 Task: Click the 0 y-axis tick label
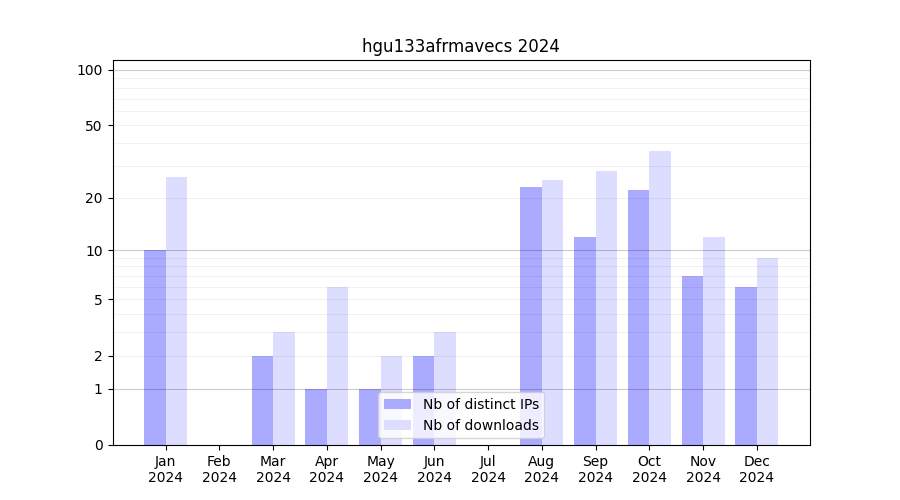click(98, 445)
